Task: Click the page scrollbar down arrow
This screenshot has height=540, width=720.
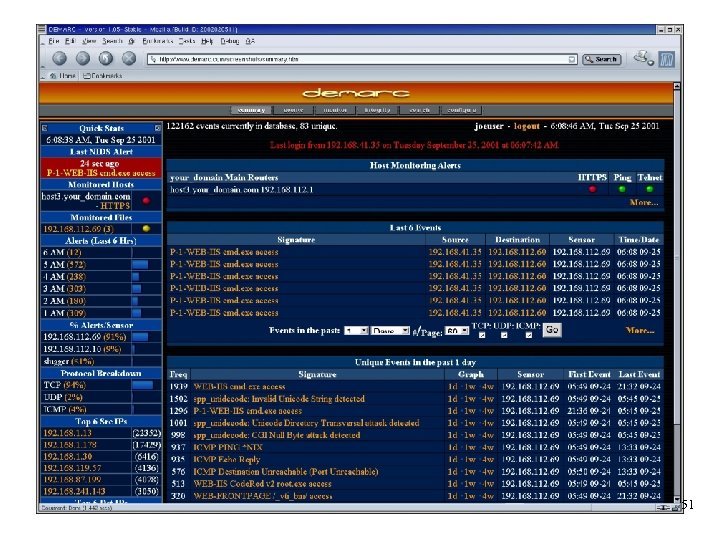Action: tap(677, 499)
